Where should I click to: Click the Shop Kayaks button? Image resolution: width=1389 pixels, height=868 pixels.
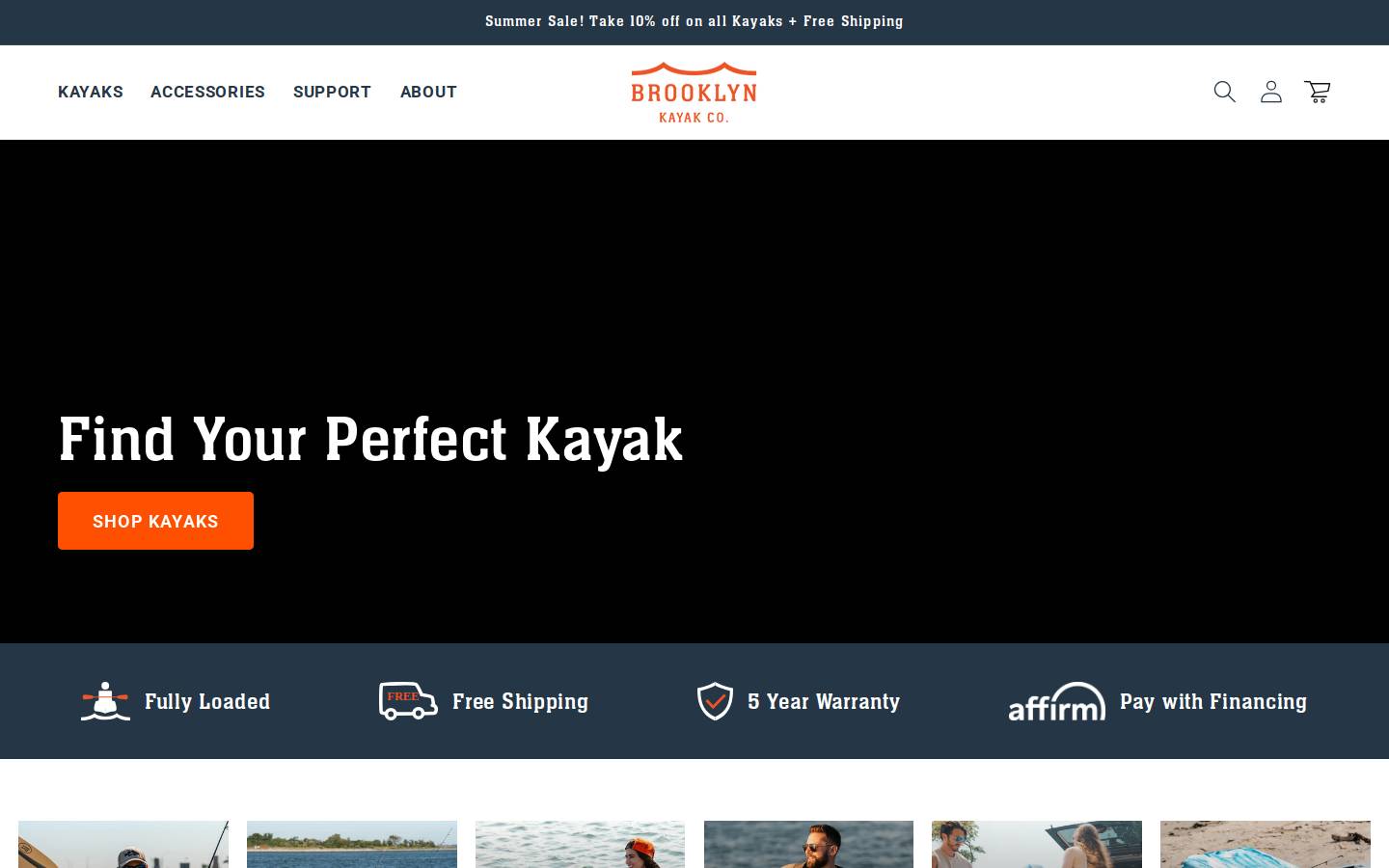(x=155, y=521)
